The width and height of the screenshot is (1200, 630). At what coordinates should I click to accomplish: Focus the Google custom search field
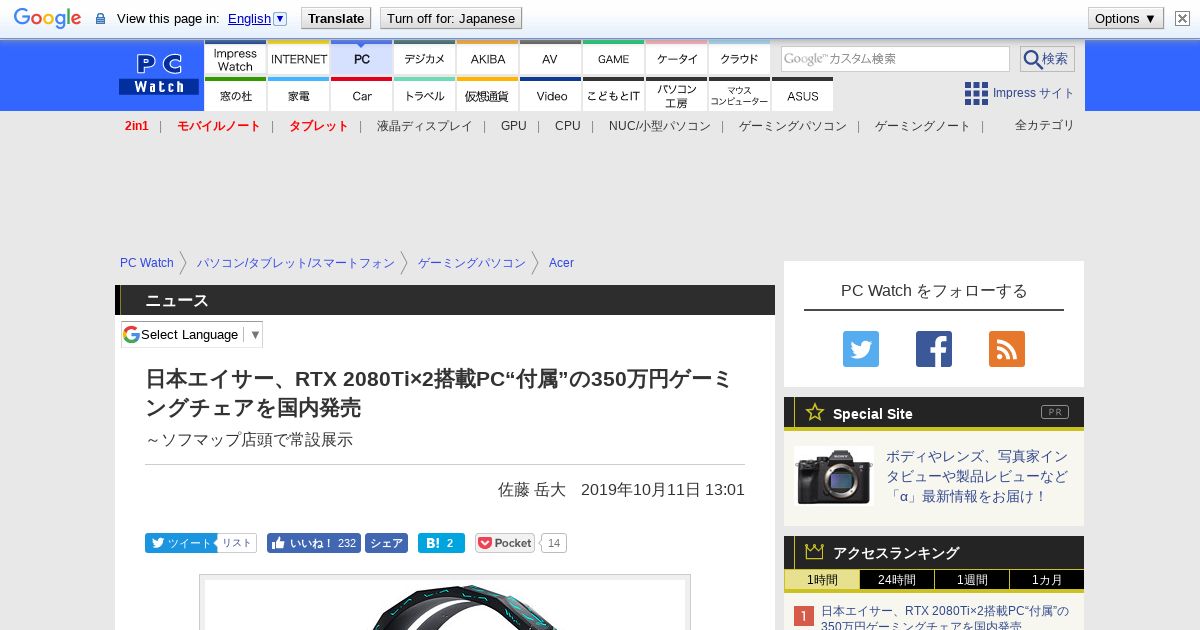click(895, 59)
